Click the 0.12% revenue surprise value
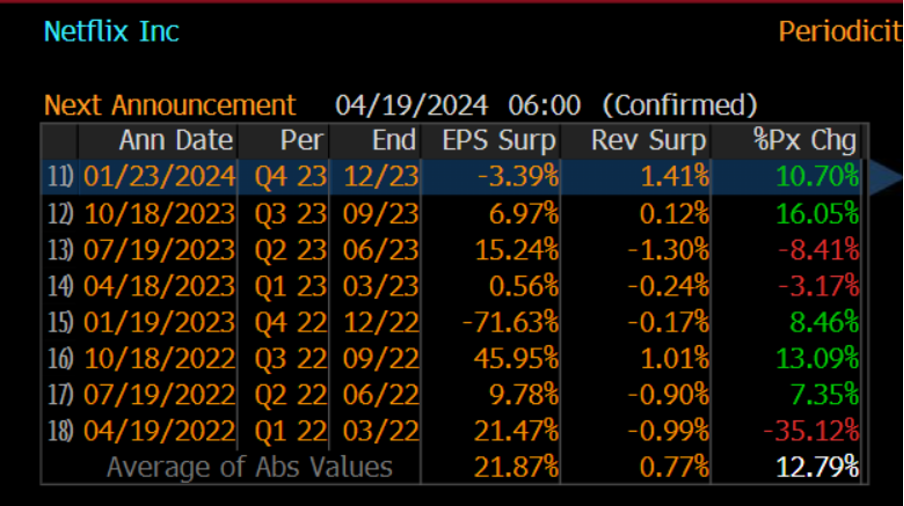 coord(674,214)
